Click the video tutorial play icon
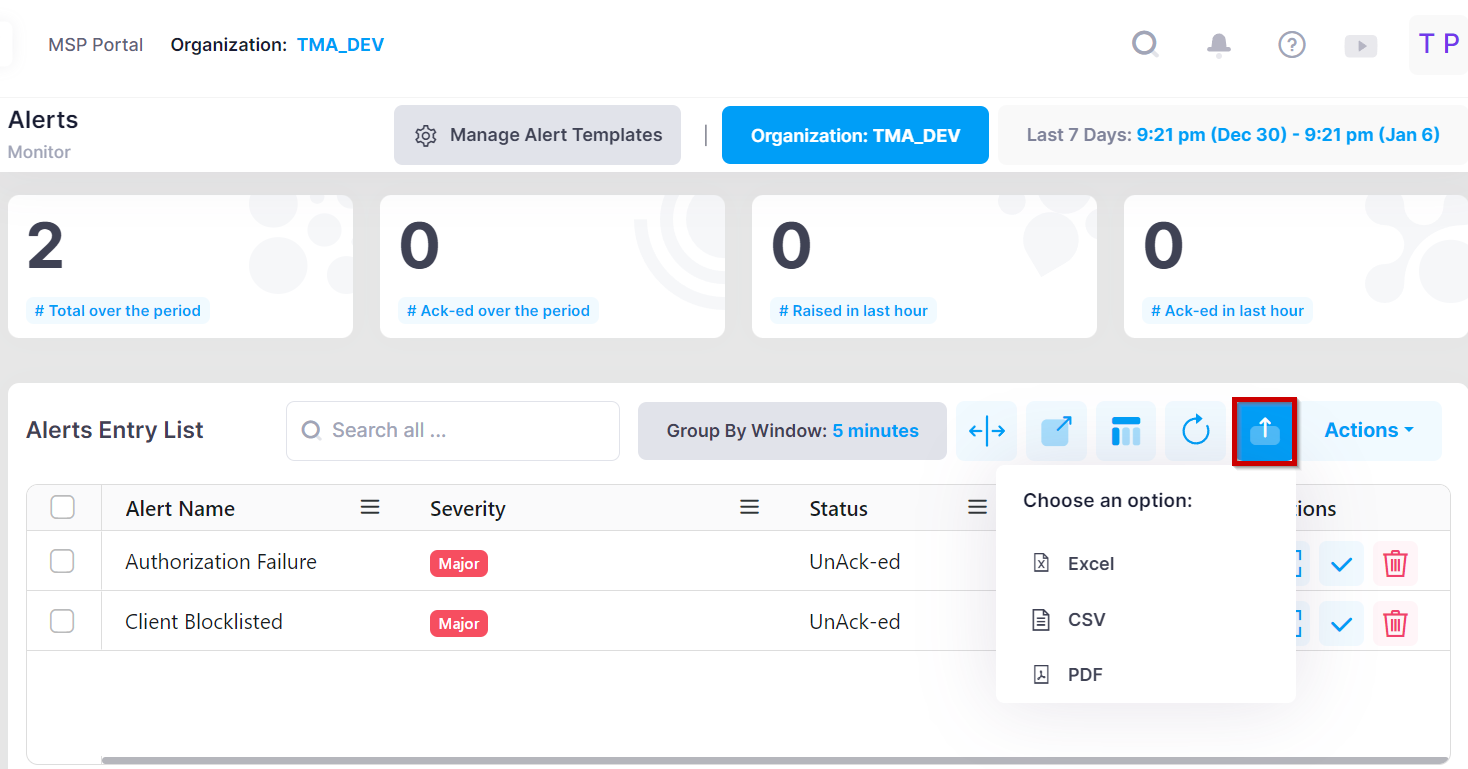 tap(1360, 46)
